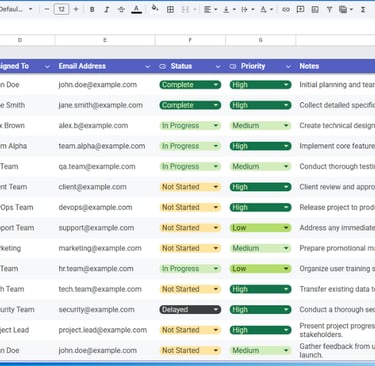
Task: Select column F header
Action: 190,40
